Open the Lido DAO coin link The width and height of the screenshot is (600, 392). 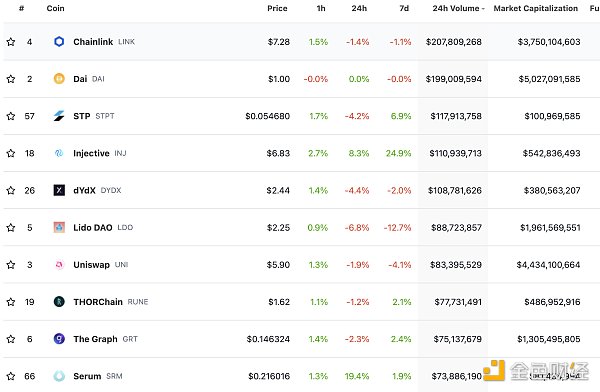click(x=93, y=227)
